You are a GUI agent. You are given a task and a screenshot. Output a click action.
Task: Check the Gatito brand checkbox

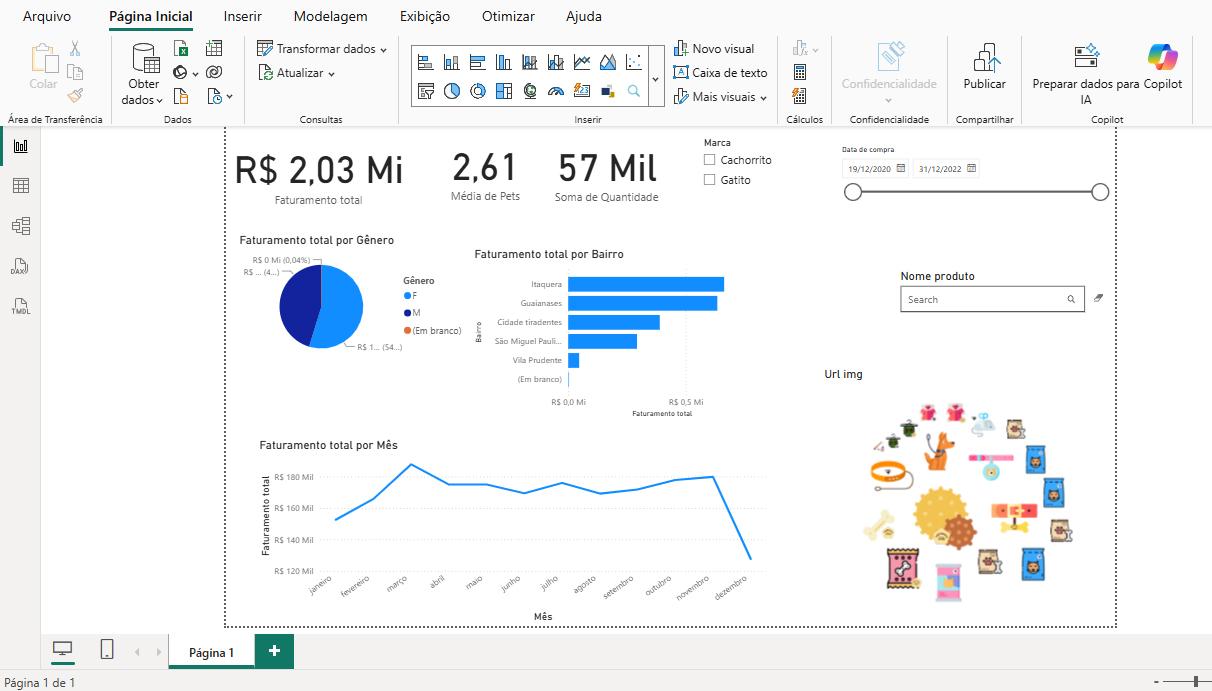coord(710,180)
